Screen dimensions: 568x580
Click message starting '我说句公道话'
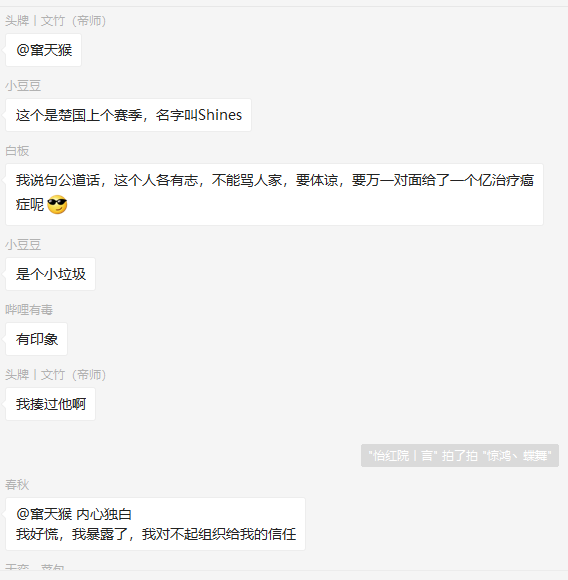[274, 194]
